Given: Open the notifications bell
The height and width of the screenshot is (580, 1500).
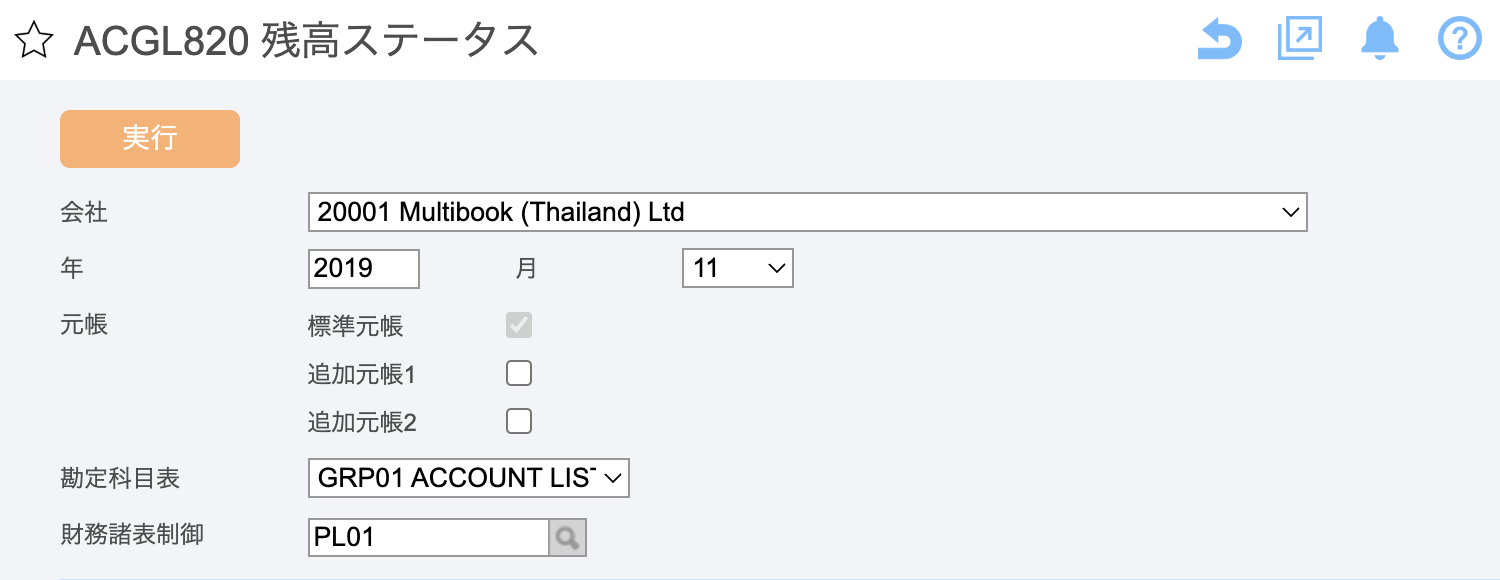Looking at the screenshot, I should [x=1379, y=40].
